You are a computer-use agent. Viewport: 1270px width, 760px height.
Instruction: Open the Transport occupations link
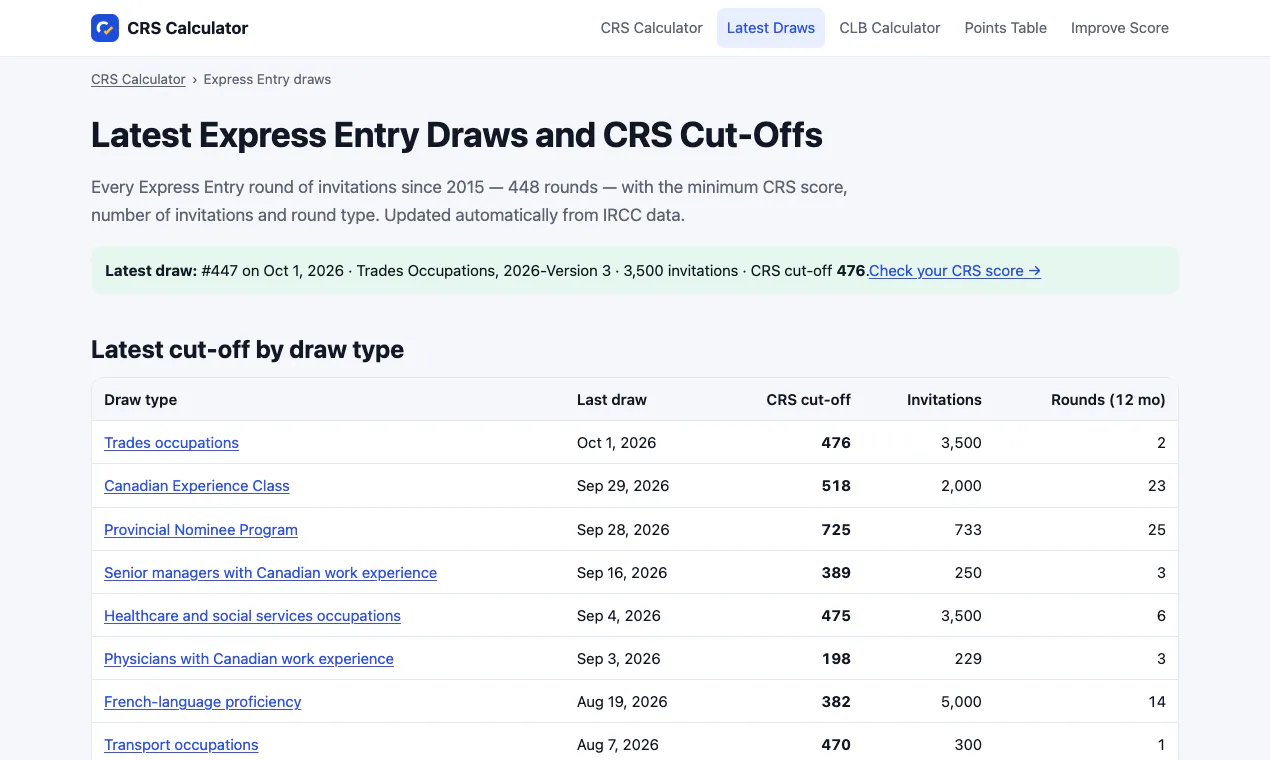181,745
